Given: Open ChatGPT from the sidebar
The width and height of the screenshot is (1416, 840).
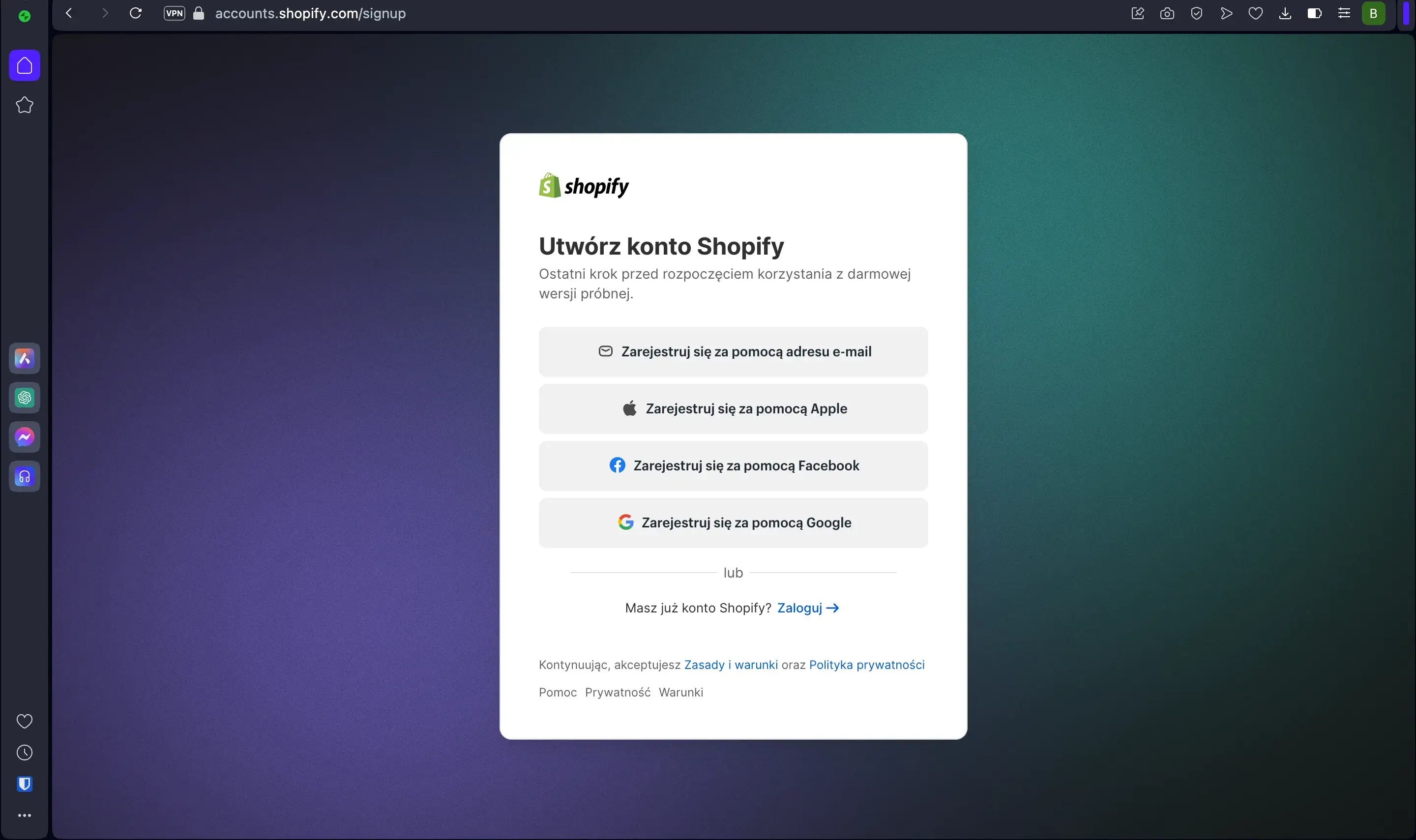Looking at the screenshot, I should [x=25, y=398].
